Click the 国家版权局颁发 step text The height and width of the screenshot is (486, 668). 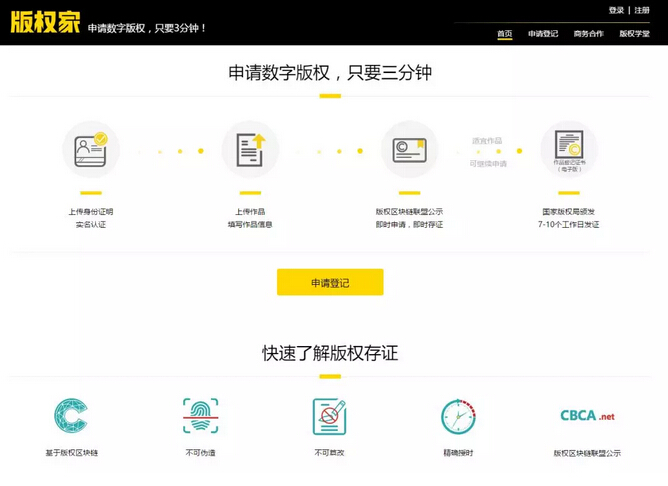point(568,211)
